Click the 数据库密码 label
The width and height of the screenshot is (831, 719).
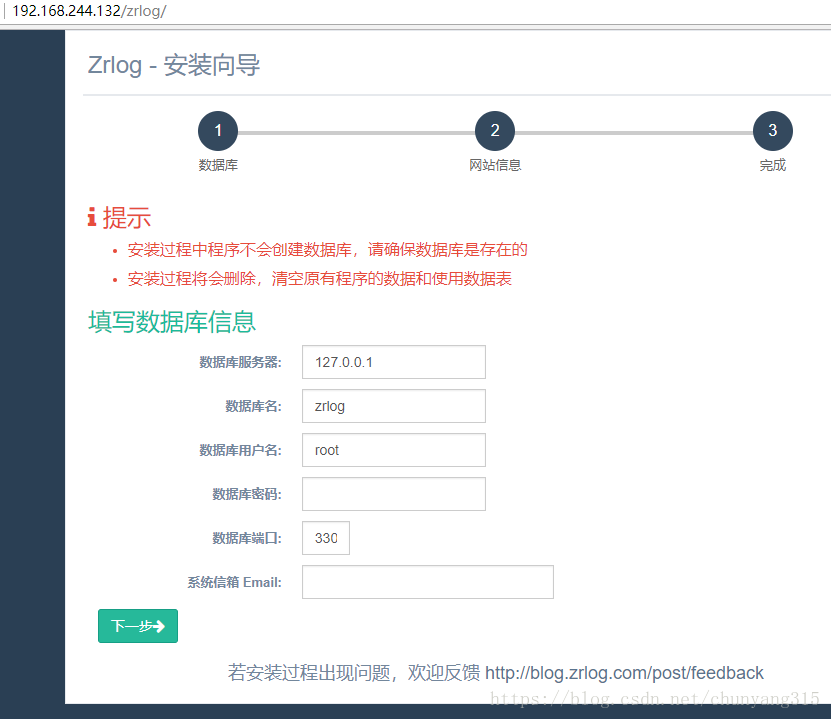(x=247, y=494)
